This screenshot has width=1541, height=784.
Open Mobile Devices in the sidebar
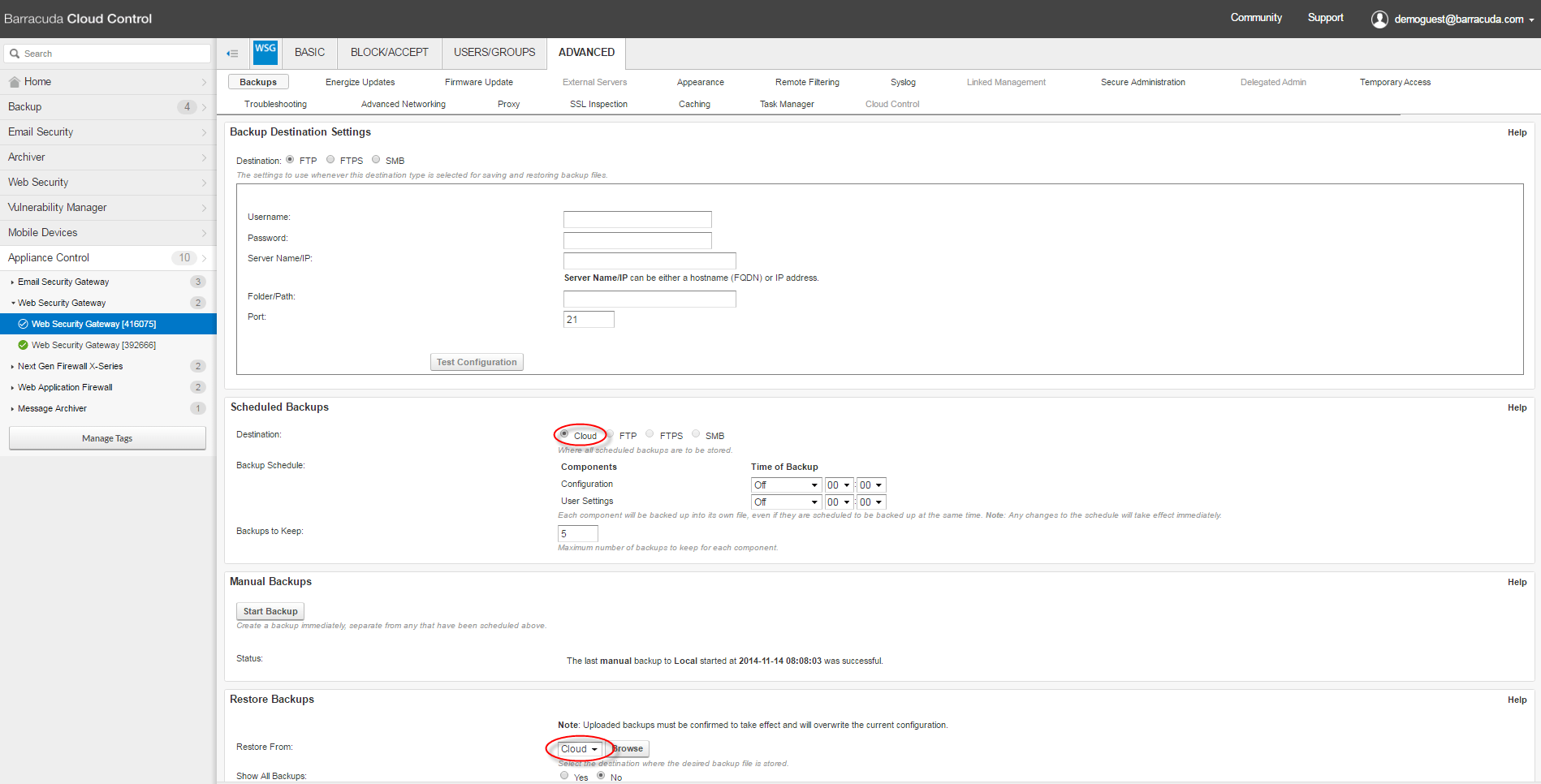point(108,233)
